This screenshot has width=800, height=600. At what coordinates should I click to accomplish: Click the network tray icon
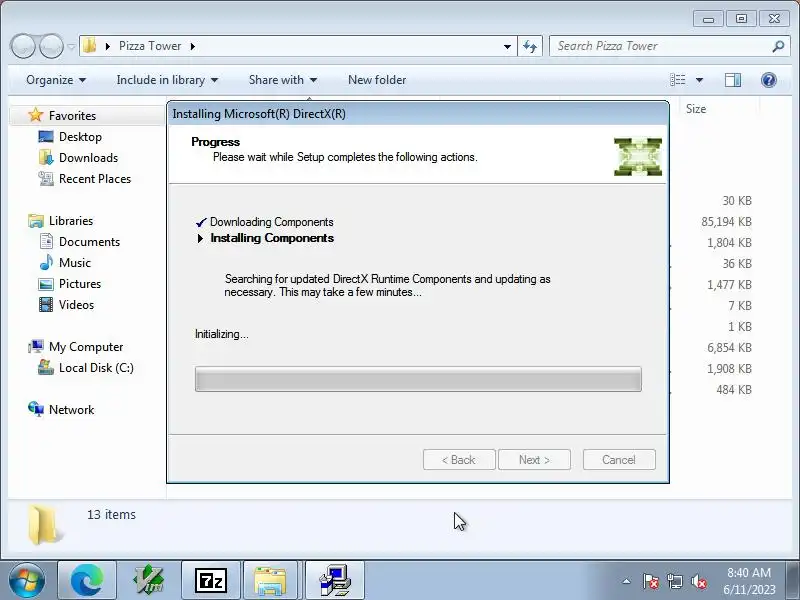(674, 581)
